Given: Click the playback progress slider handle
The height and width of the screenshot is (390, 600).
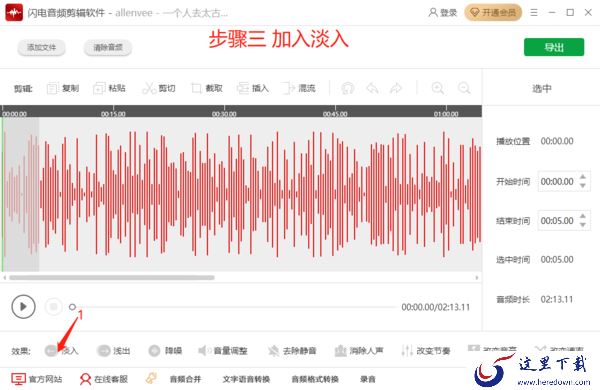Looking at the screenshot, I should pos(72,307).
